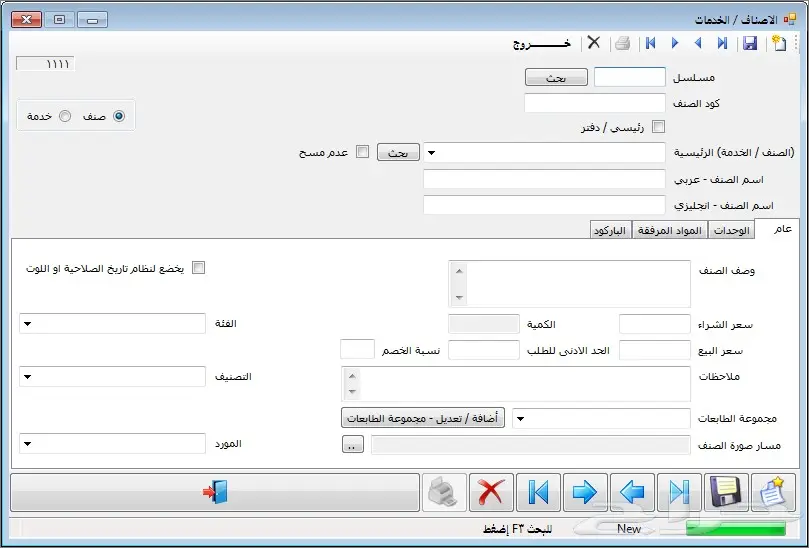Click the small New record toolbar icon

coord(779,43)
